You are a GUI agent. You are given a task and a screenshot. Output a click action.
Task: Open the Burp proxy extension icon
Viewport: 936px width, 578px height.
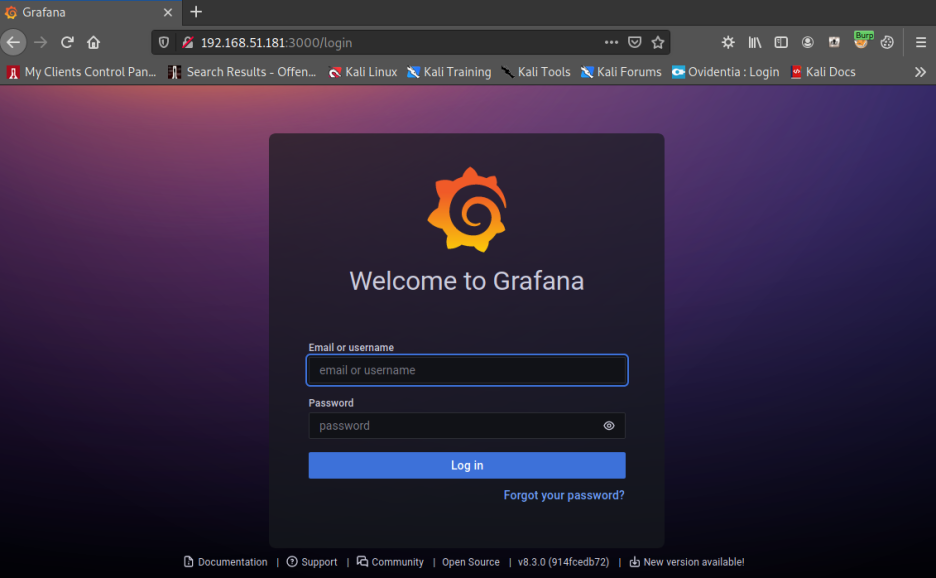[x=862, y=41]
